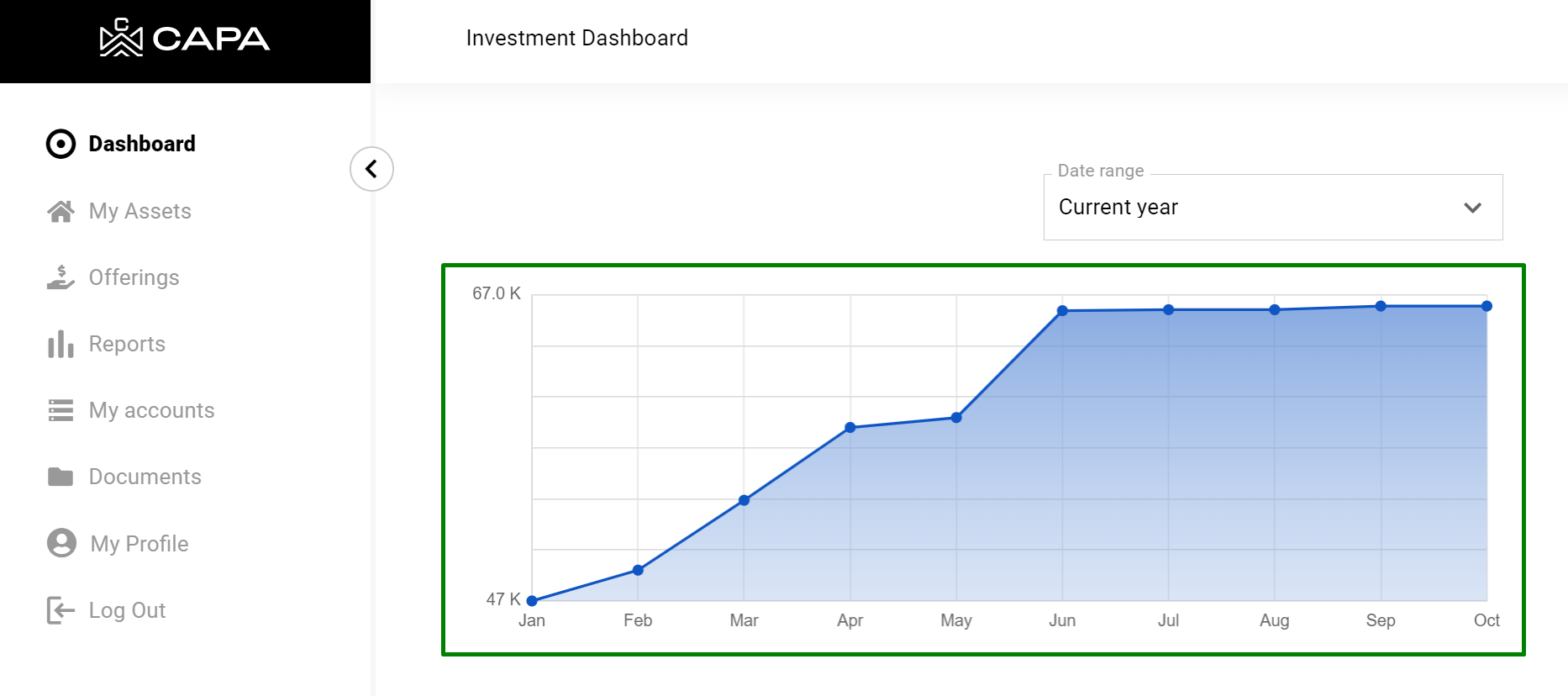Viewport: 1568px width, 696px height.
Task: Click the Jan data point on chart
Action: tap(532, 601)
